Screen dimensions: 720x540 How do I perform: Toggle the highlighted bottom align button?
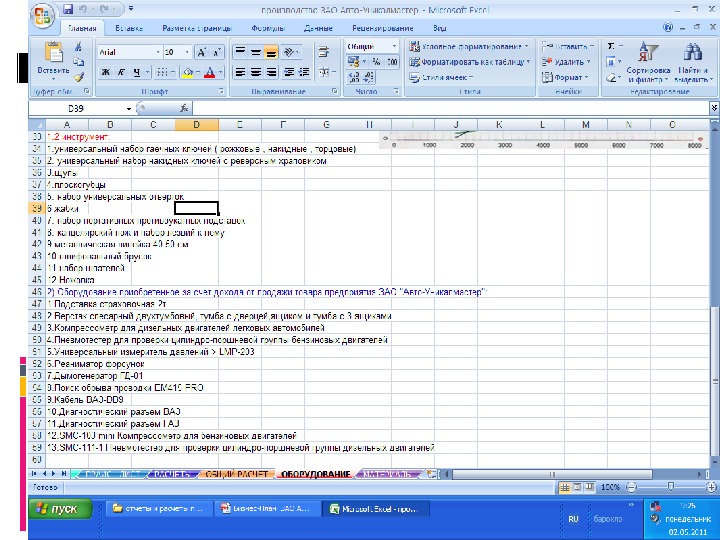tap(271, 52)
